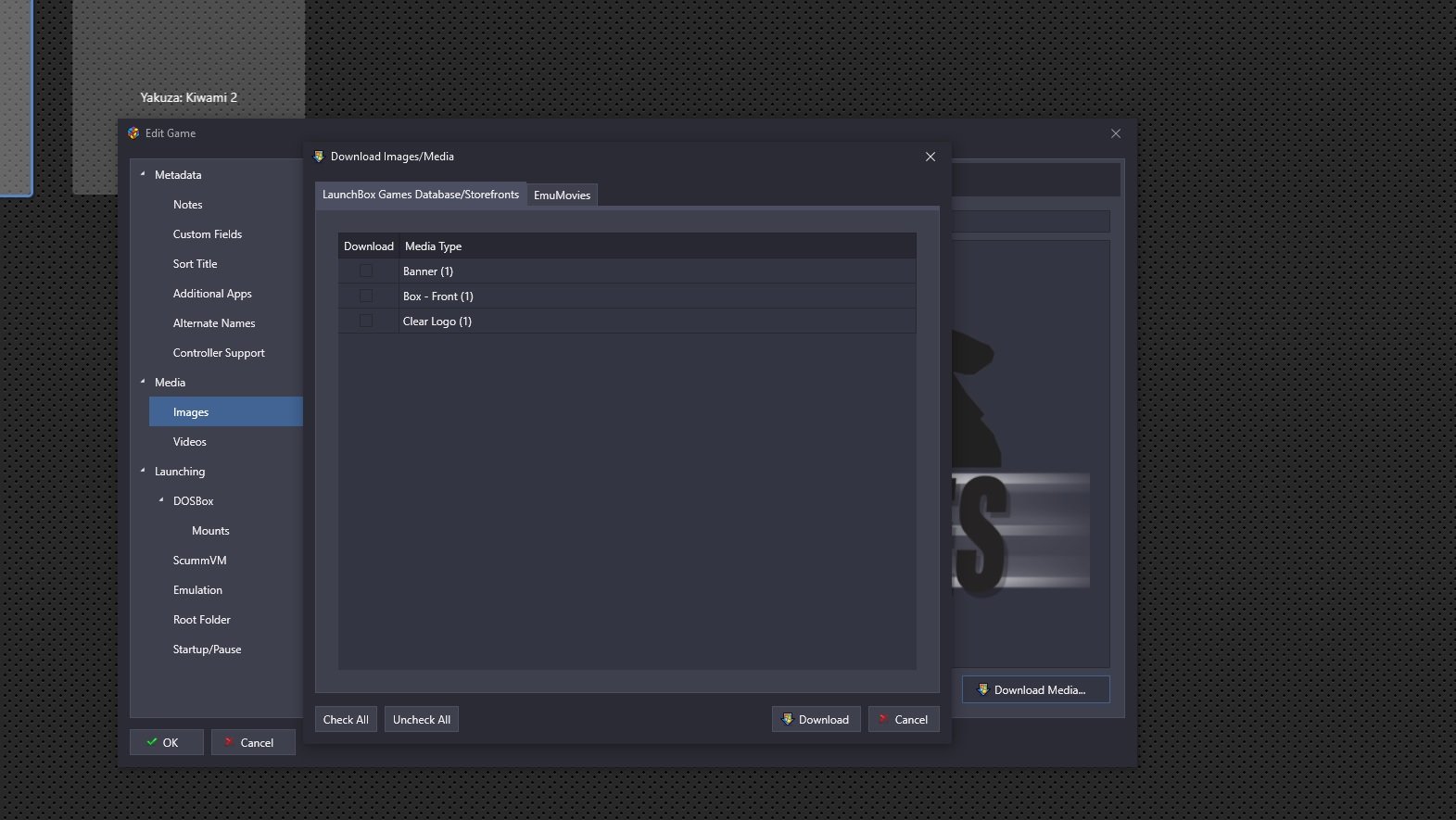1456x820 pixels.
Task: Click the Yakuza: Kiwami 2 game tile
Action: tap(188, 57)
